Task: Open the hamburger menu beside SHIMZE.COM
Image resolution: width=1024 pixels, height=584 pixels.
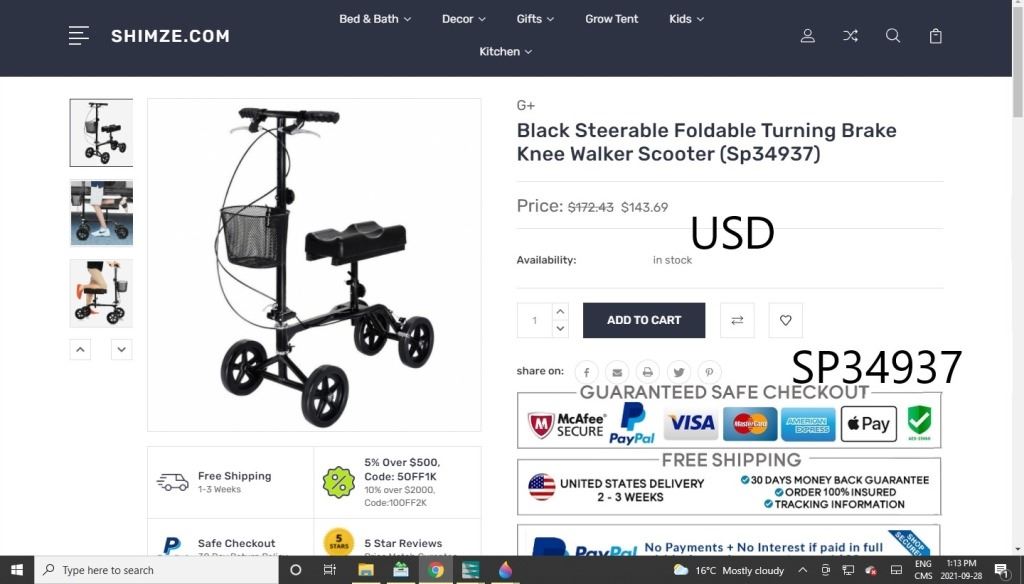Action: [78, 36]
